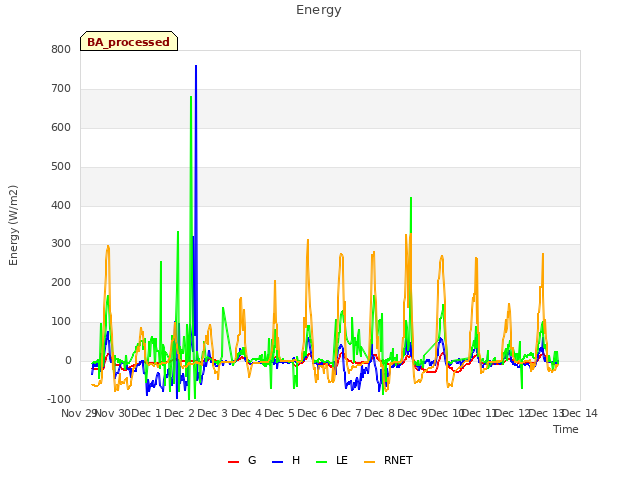Click the 500 y-axis tick label
640x480 pixels.
(x=61, y=167)
